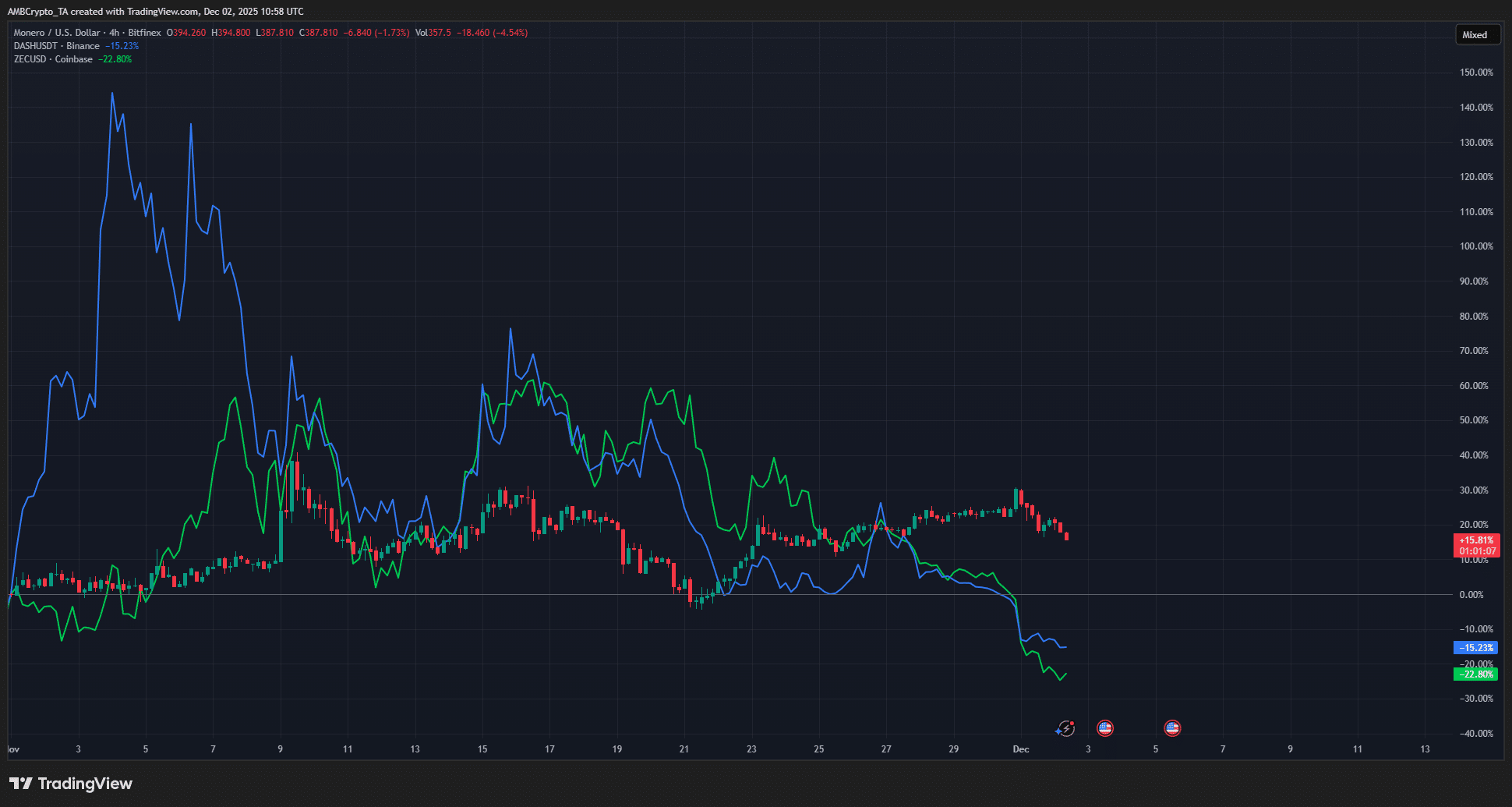The image size is (1512, 807).
Task: Open the Mixed scale mode button
Action: (1475, 35)
